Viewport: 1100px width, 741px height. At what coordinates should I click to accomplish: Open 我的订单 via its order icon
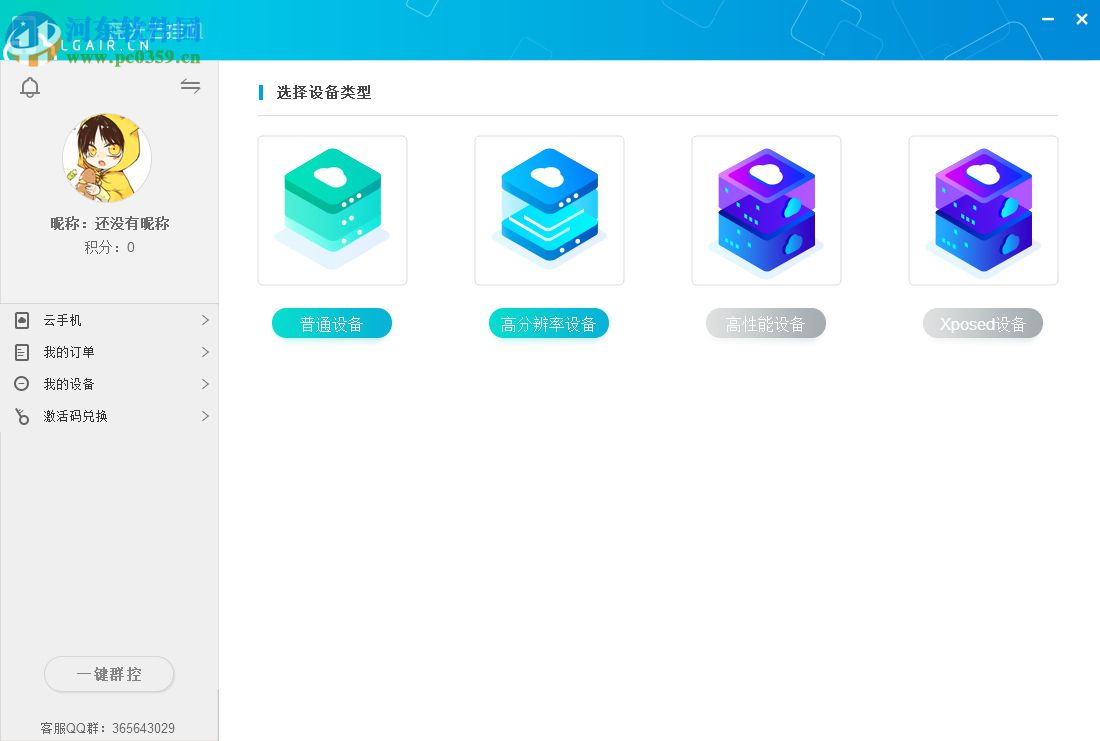(22, 352)
